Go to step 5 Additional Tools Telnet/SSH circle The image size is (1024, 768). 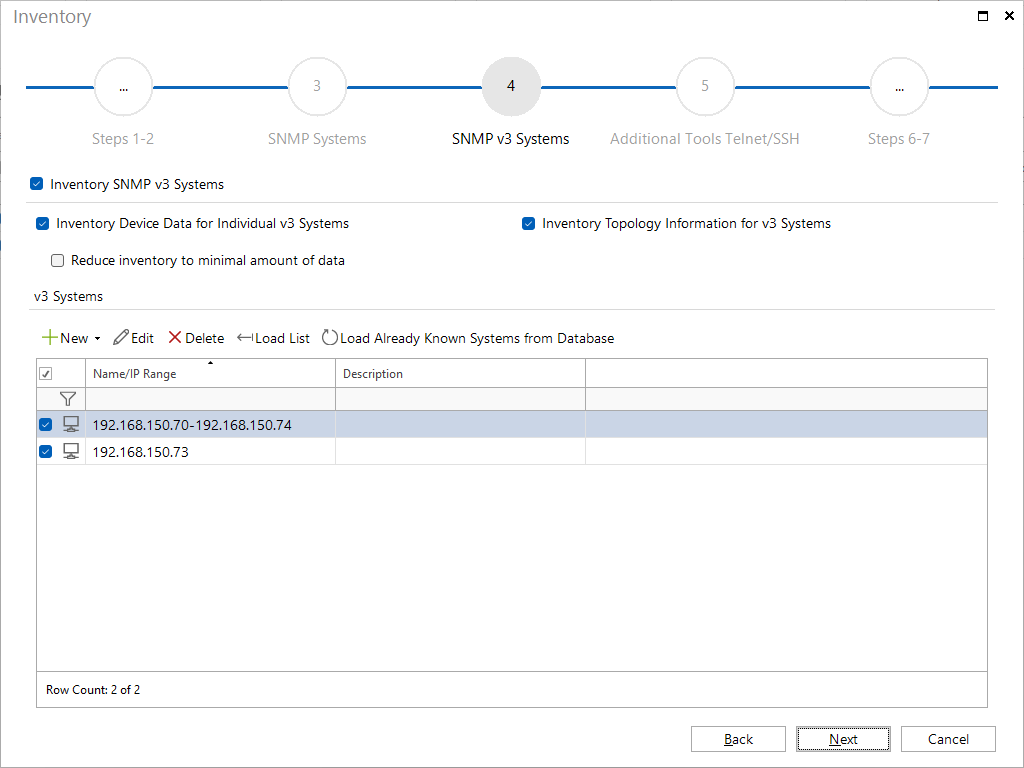point(705,86)
